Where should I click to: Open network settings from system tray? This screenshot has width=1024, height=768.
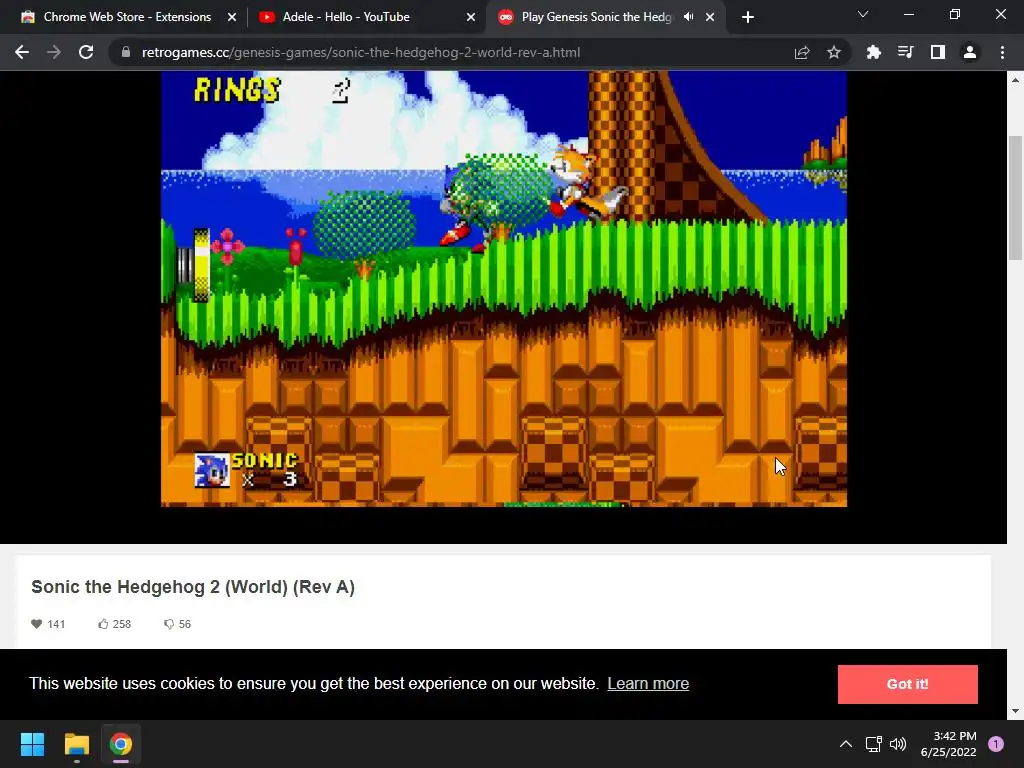tap(873, 744)
